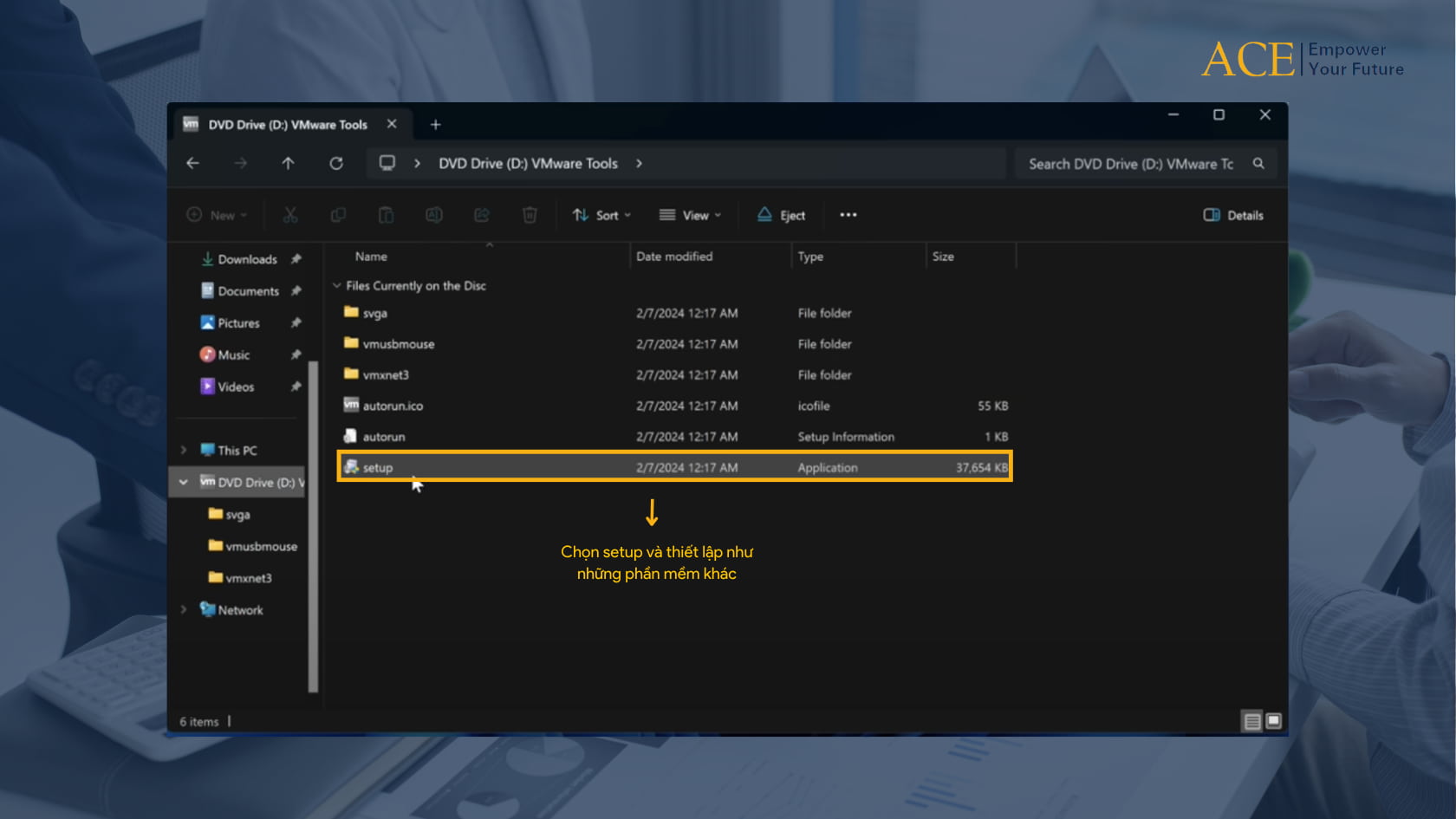Expand This PC in navigation pane
The width and height of the screenshot is (1456, 819).
coord(184,450)
